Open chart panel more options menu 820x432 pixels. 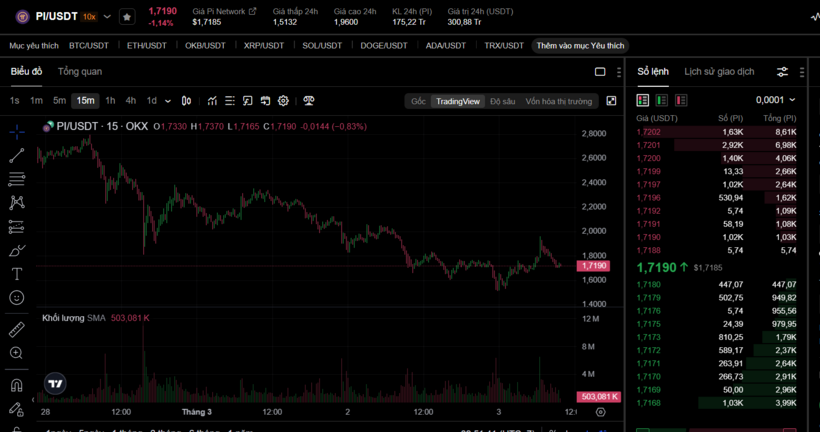(x=619, y=72)
